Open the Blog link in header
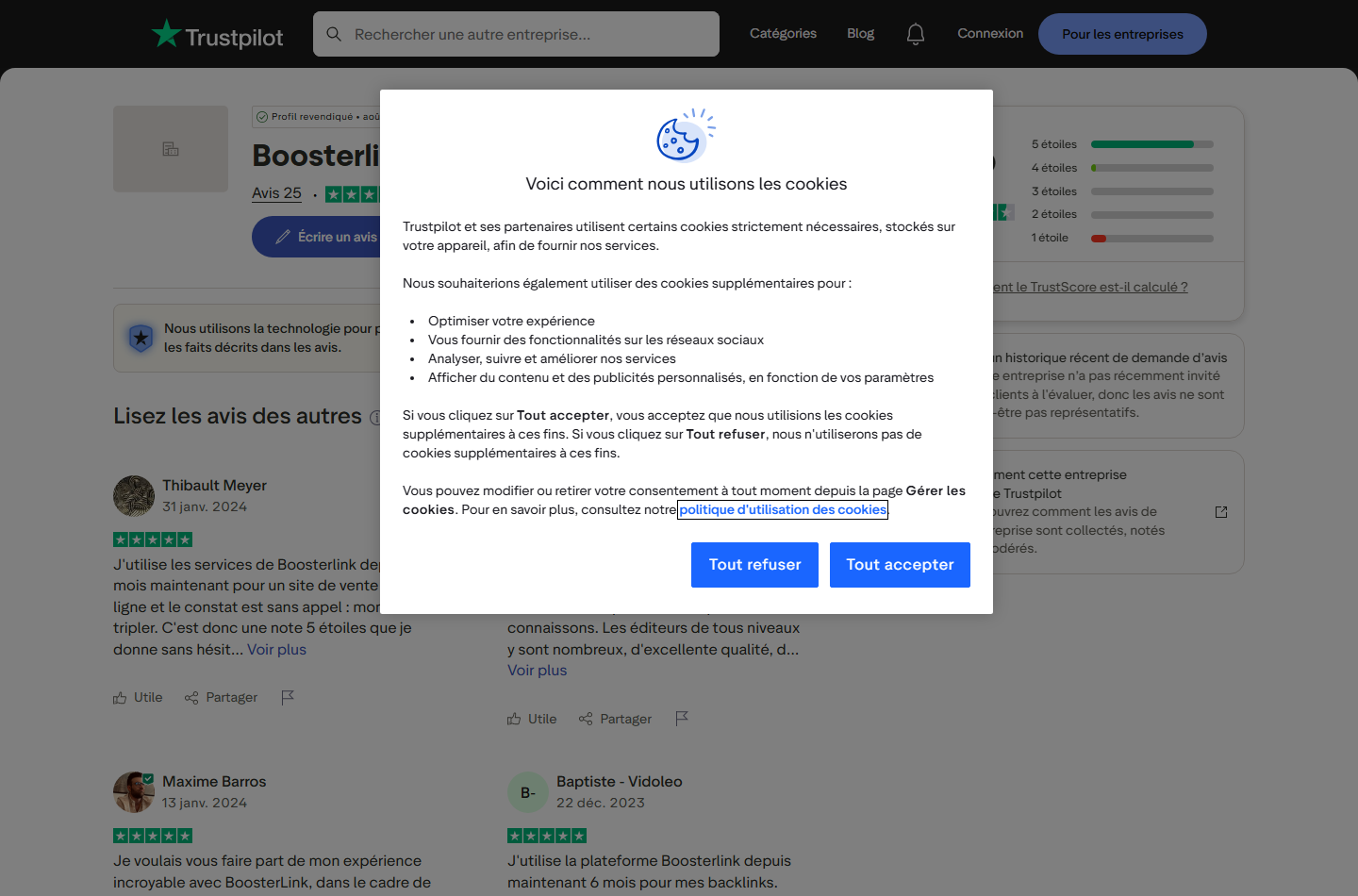1358x896 pixels. point(860,34)
